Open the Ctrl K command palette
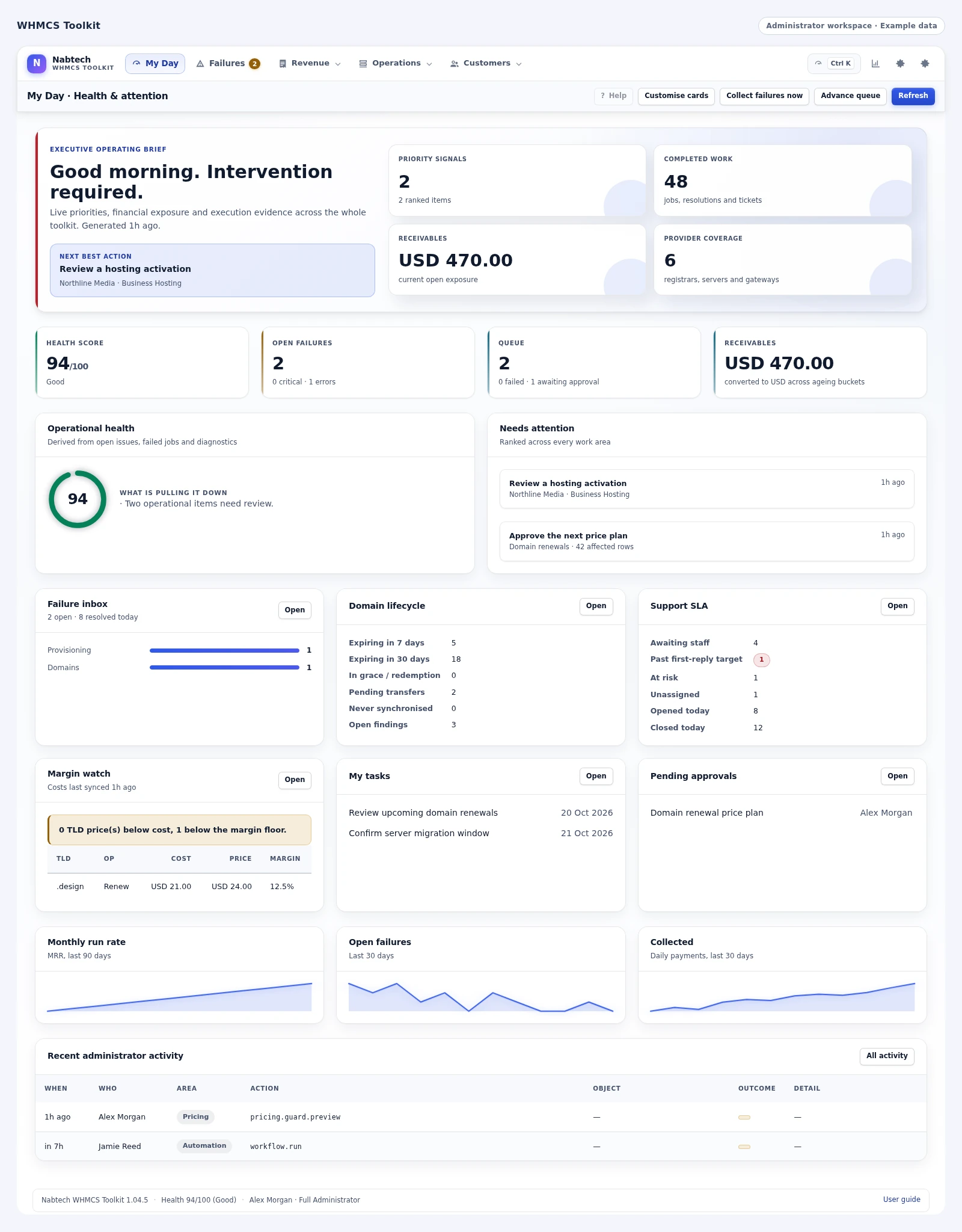This screenshot has width=962, height=1232. pyautogui.click(x=834, y=64)
